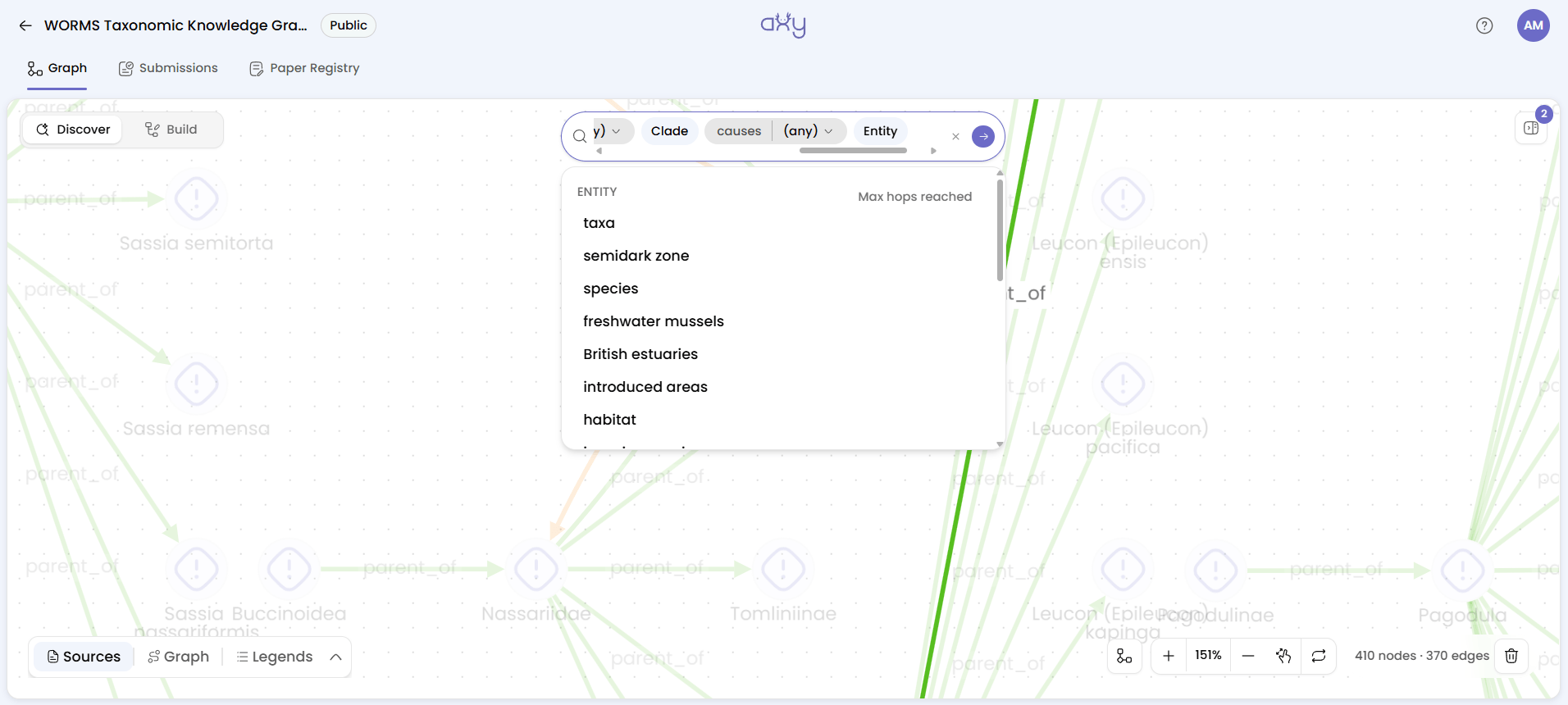
Task: Click the causes relation chip
Action: [x=739, y=131]
